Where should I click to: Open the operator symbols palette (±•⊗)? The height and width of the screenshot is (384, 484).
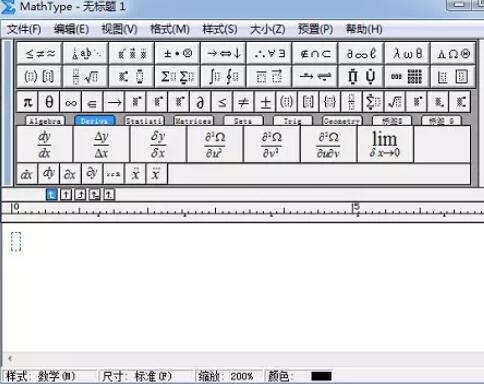[177, 53]
